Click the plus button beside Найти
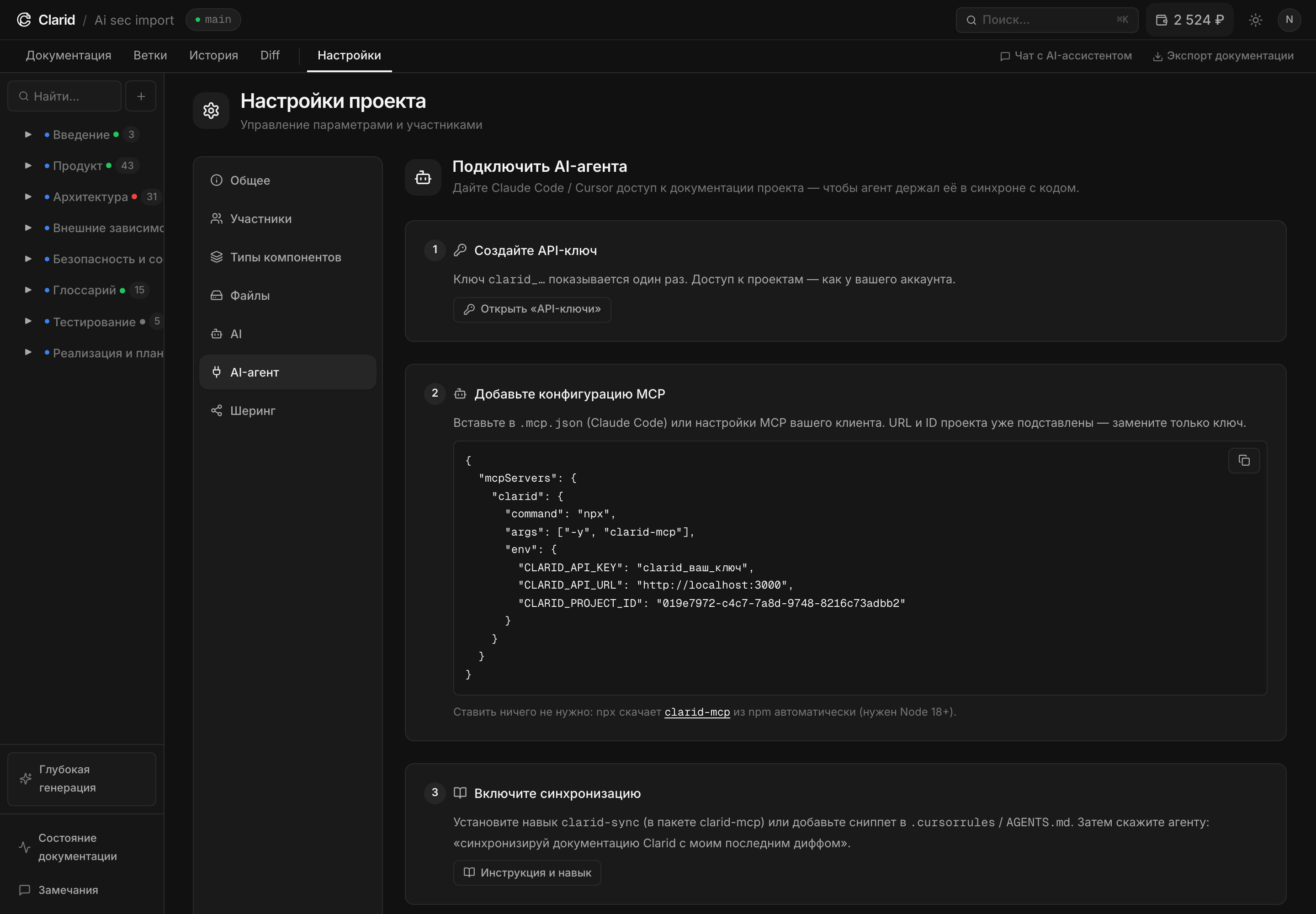Image resolution: width=1316 pixels, height=914 pixels. coord(141,96)
